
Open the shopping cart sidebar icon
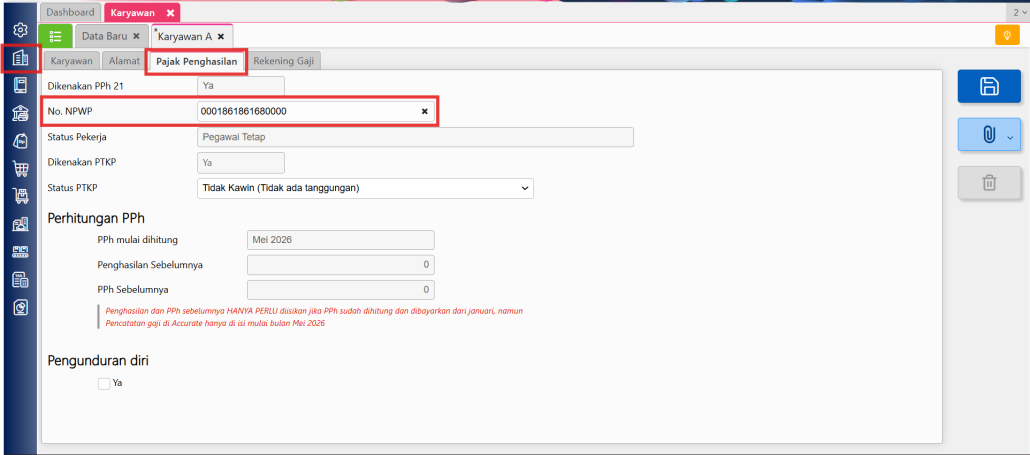click(20, 168)
